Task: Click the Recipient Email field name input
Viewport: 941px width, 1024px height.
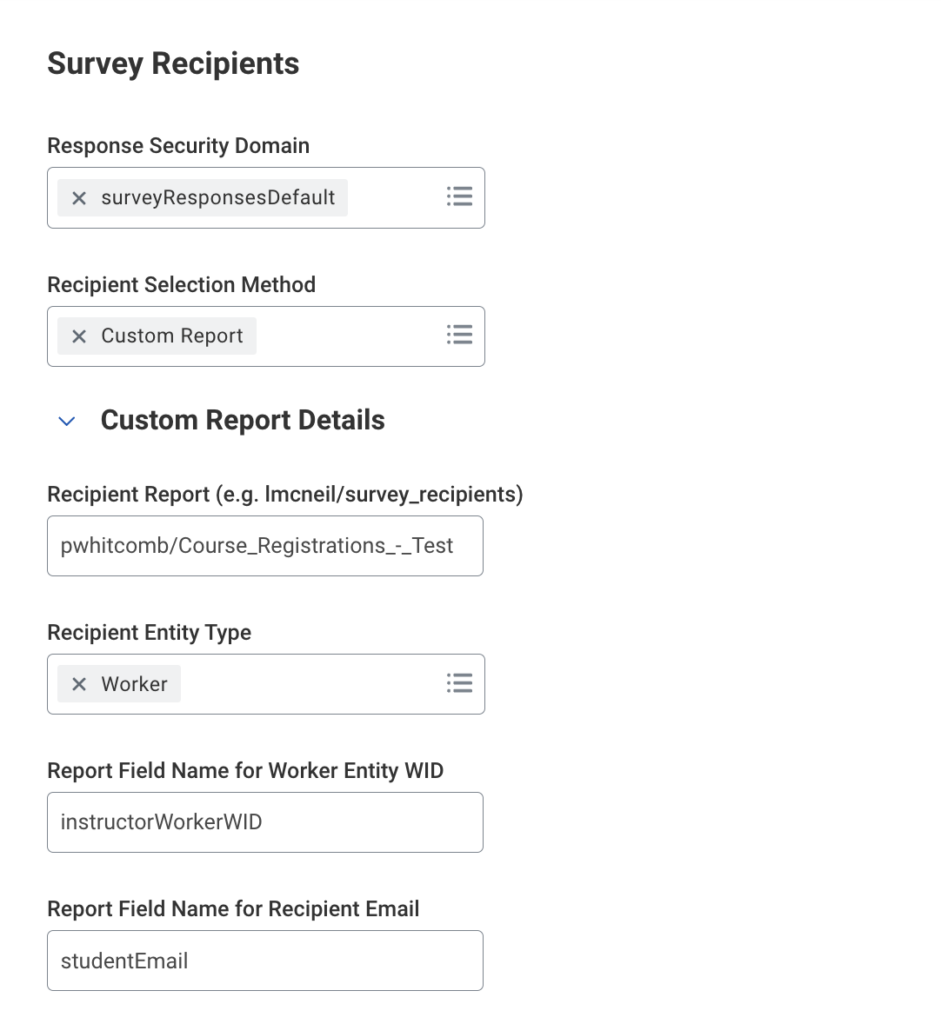Action: coord(265,961)
